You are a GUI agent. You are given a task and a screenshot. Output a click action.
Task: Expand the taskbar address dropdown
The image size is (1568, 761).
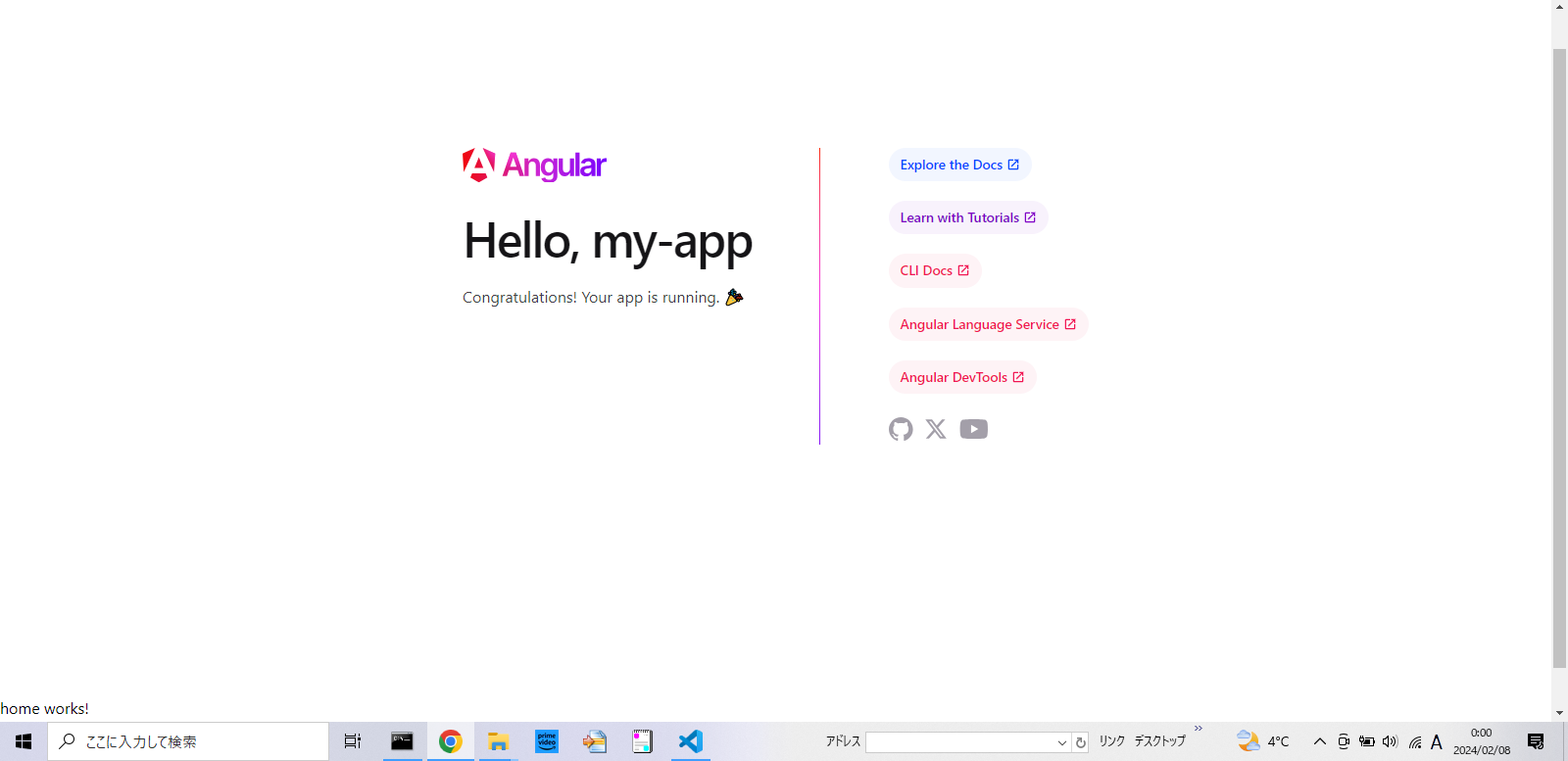pos(1061,742)
